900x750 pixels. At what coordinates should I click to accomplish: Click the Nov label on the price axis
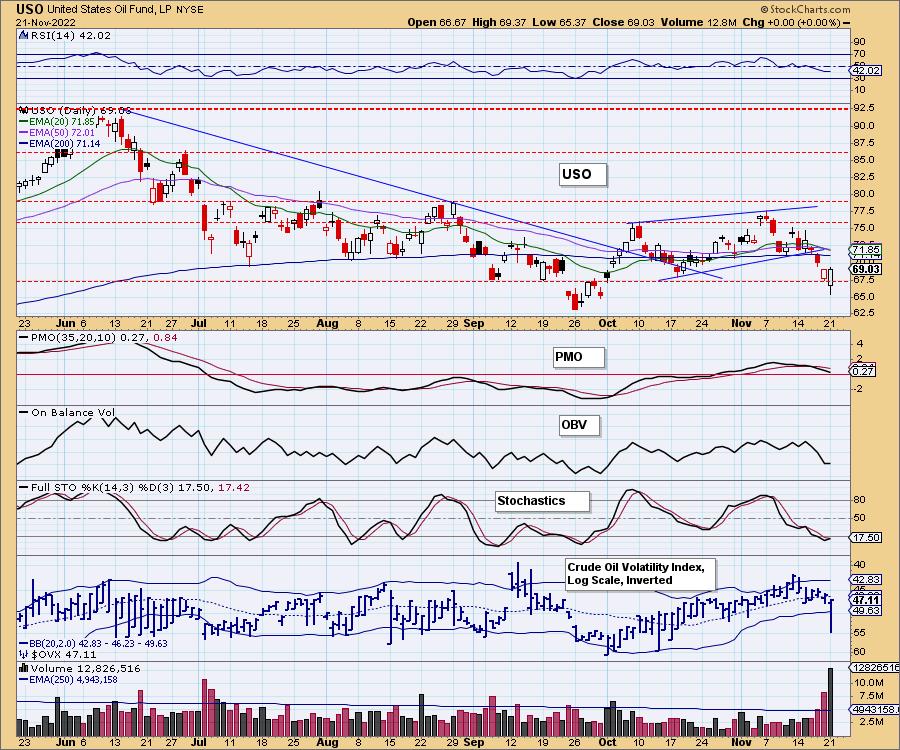[742, 324]
